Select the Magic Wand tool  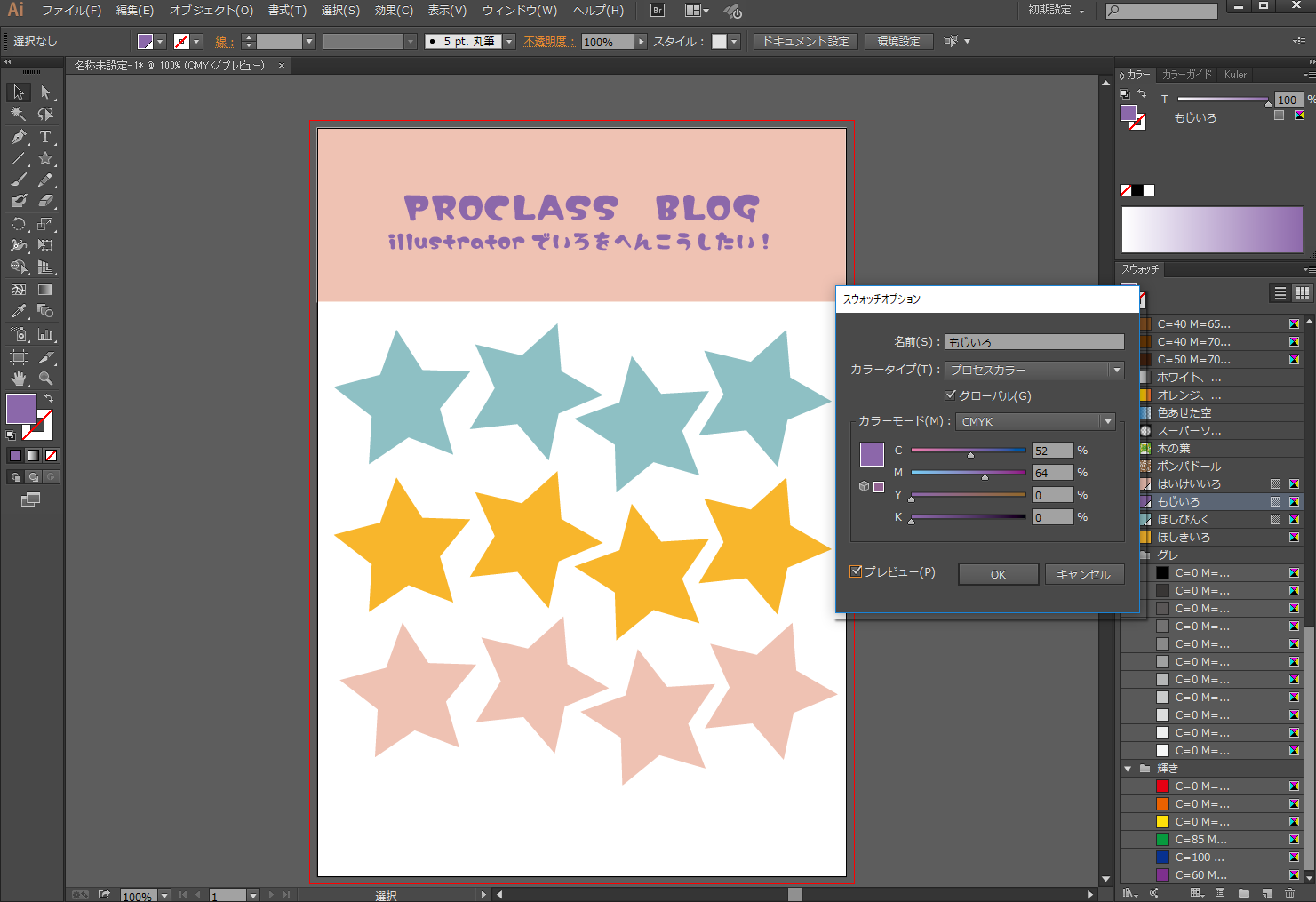(17, 114)
